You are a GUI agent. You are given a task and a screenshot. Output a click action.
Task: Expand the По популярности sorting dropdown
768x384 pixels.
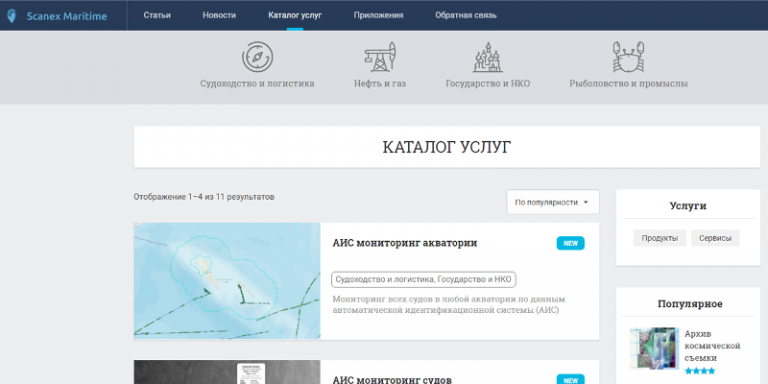pyautogui.click(x=552, y=202)
